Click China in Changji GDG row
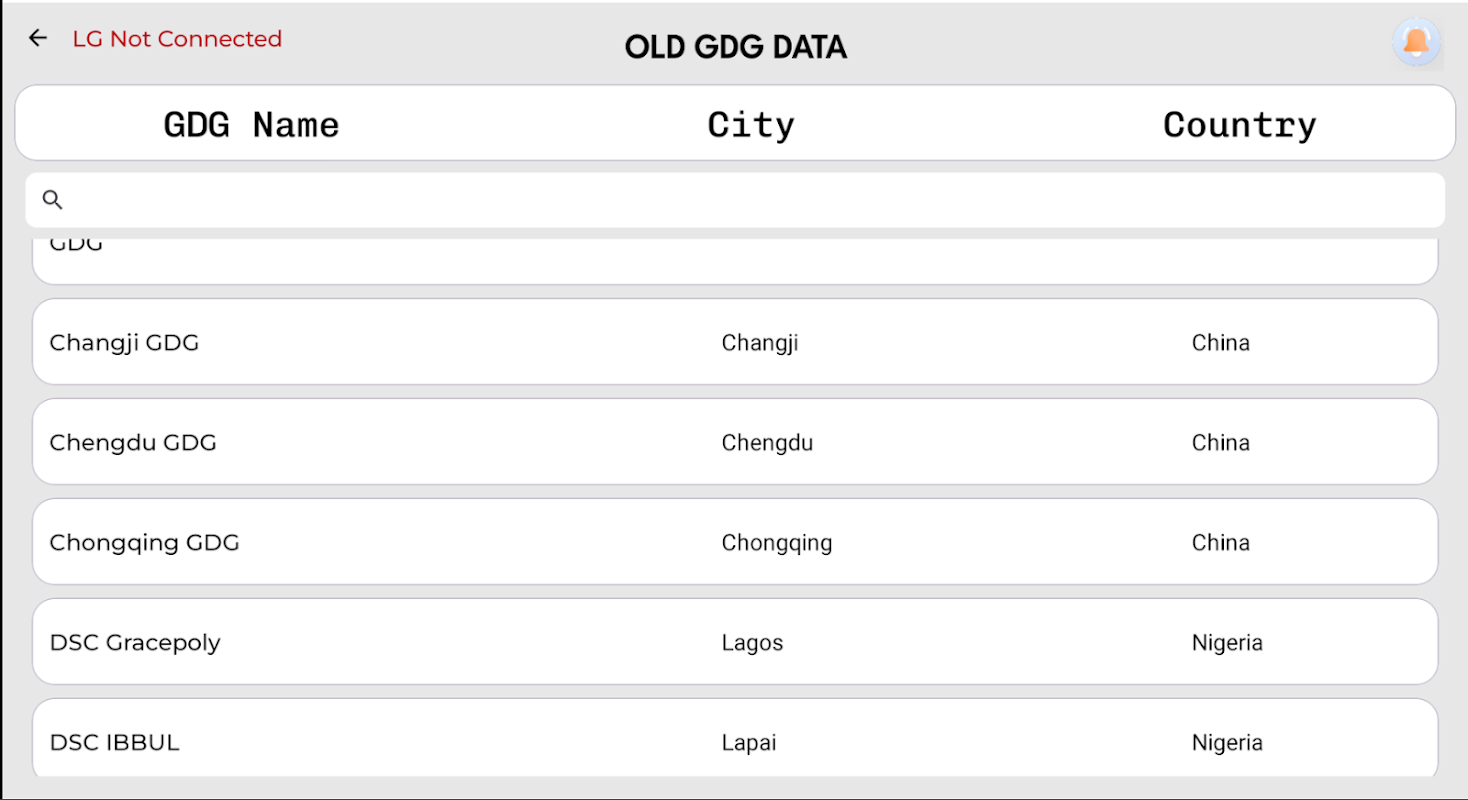The height and width of the screenshot is (800, 1468). click(1220, 343)
